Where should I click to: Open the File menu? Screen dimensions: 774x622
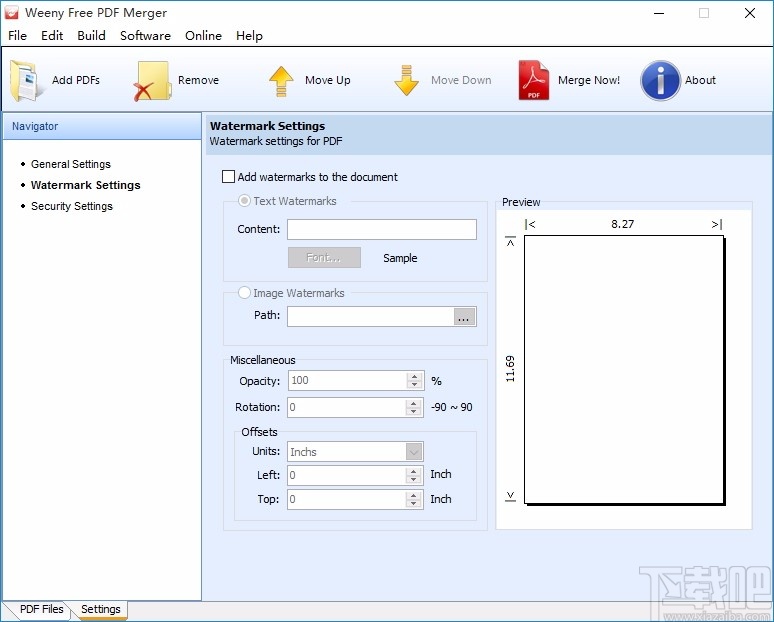click(17, 36)
